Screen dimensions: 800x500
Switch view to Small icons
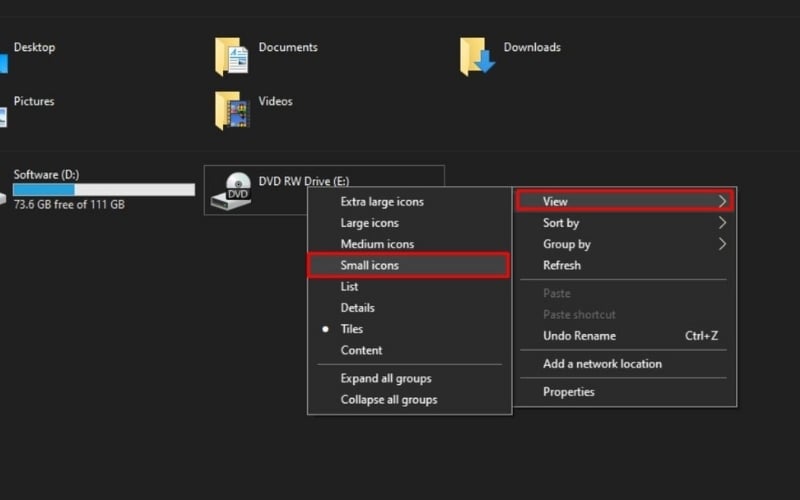[409, 265]
